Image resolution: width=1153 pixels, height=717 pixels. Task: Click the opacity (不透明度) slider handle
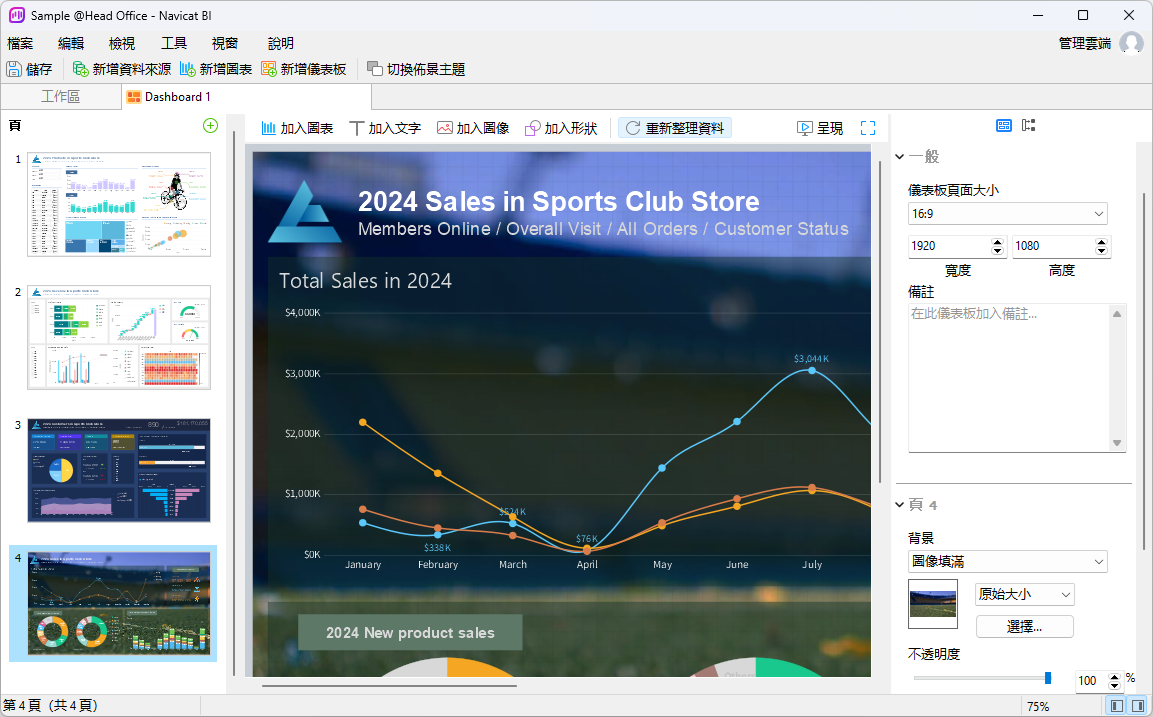click(x=1048, y=678)
